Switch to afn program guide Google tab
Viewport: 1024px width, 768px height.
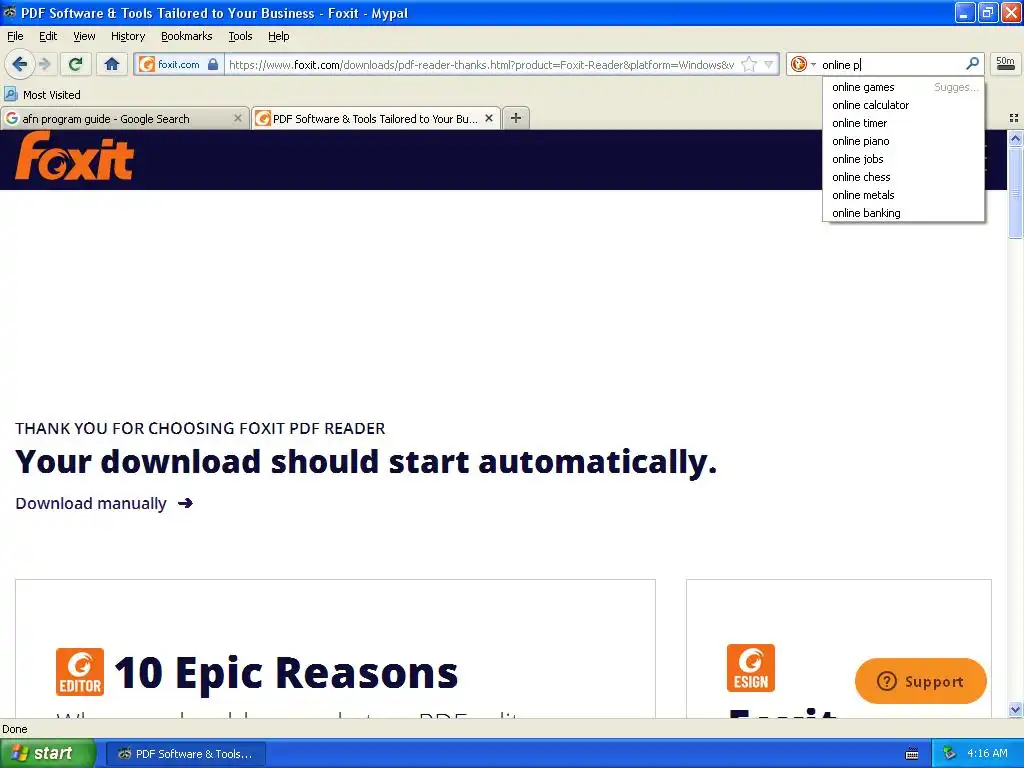click(x=118, y=119)
